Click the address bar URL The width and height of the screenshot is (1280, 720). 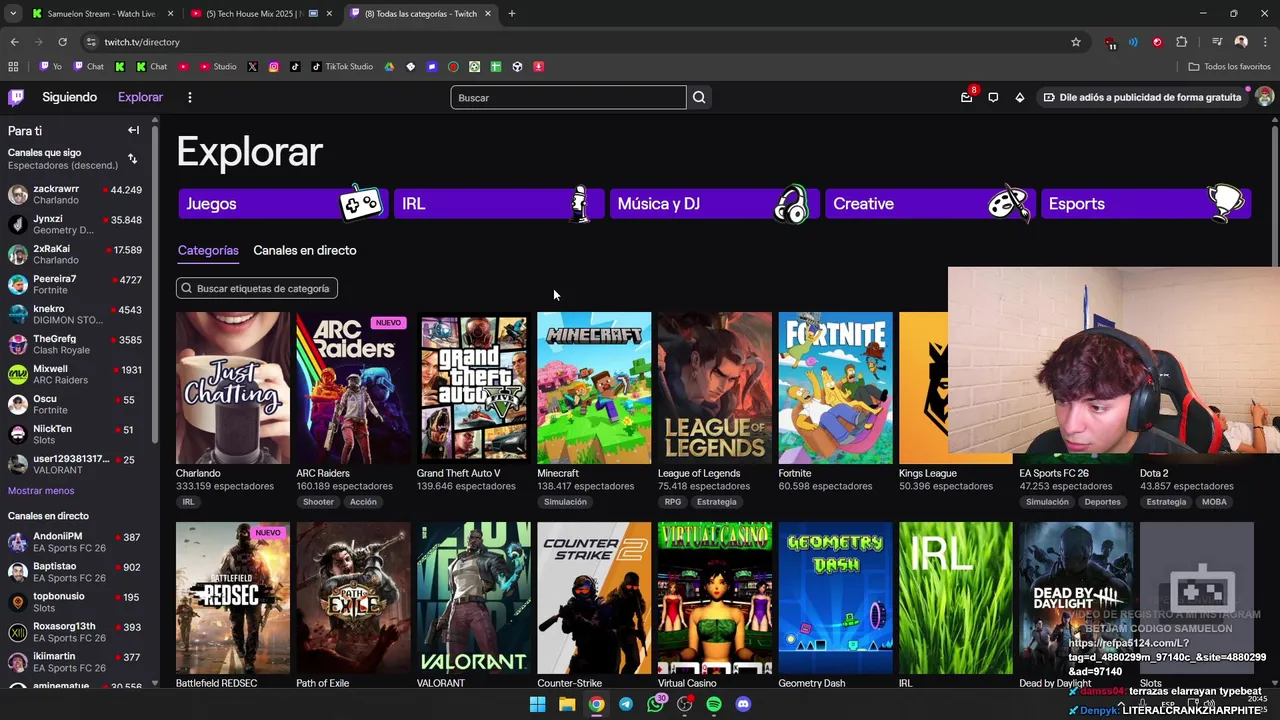pyautogui.click(x=142, y=42)
